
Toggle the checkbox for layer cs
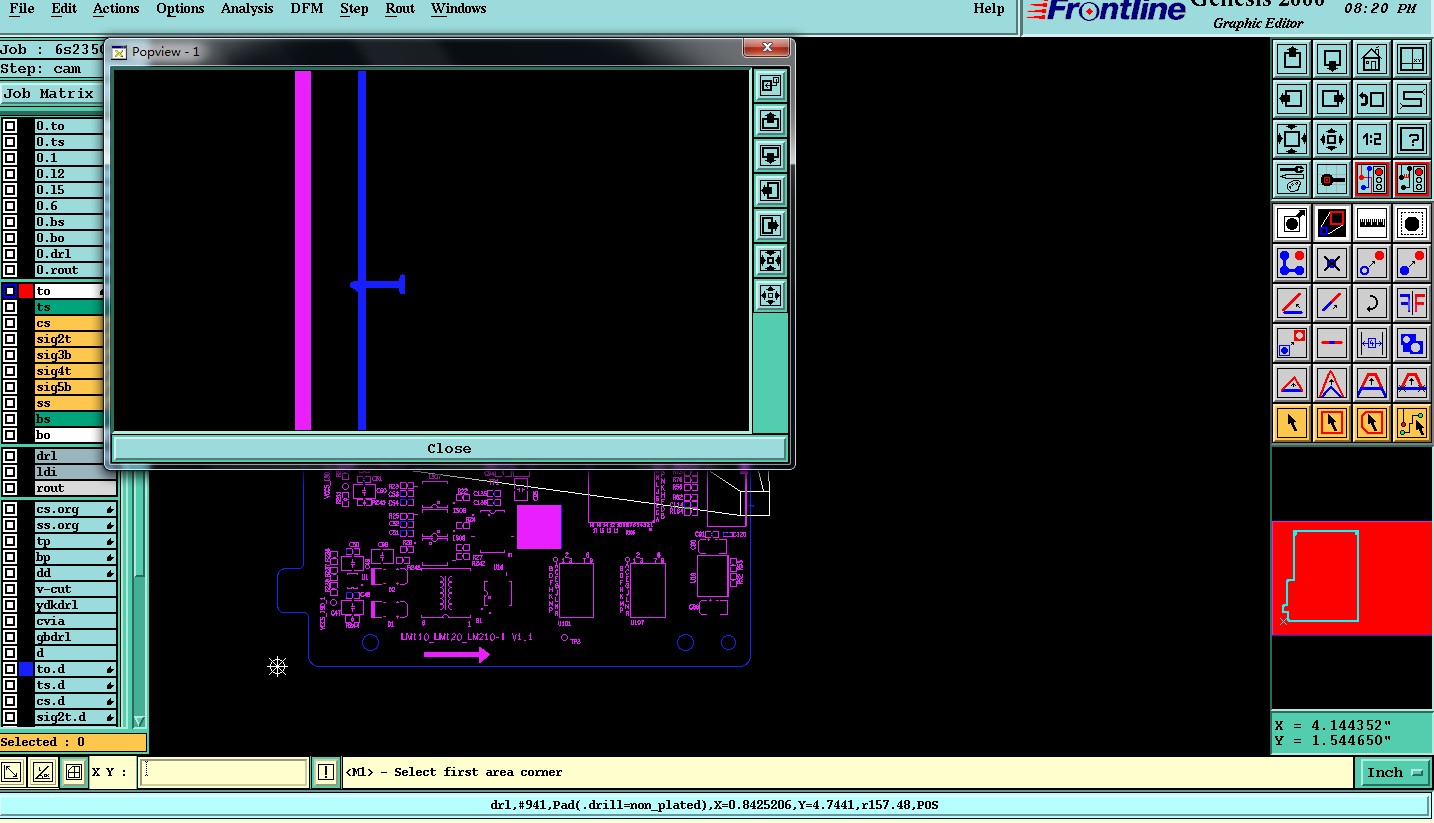coord(10,323)
